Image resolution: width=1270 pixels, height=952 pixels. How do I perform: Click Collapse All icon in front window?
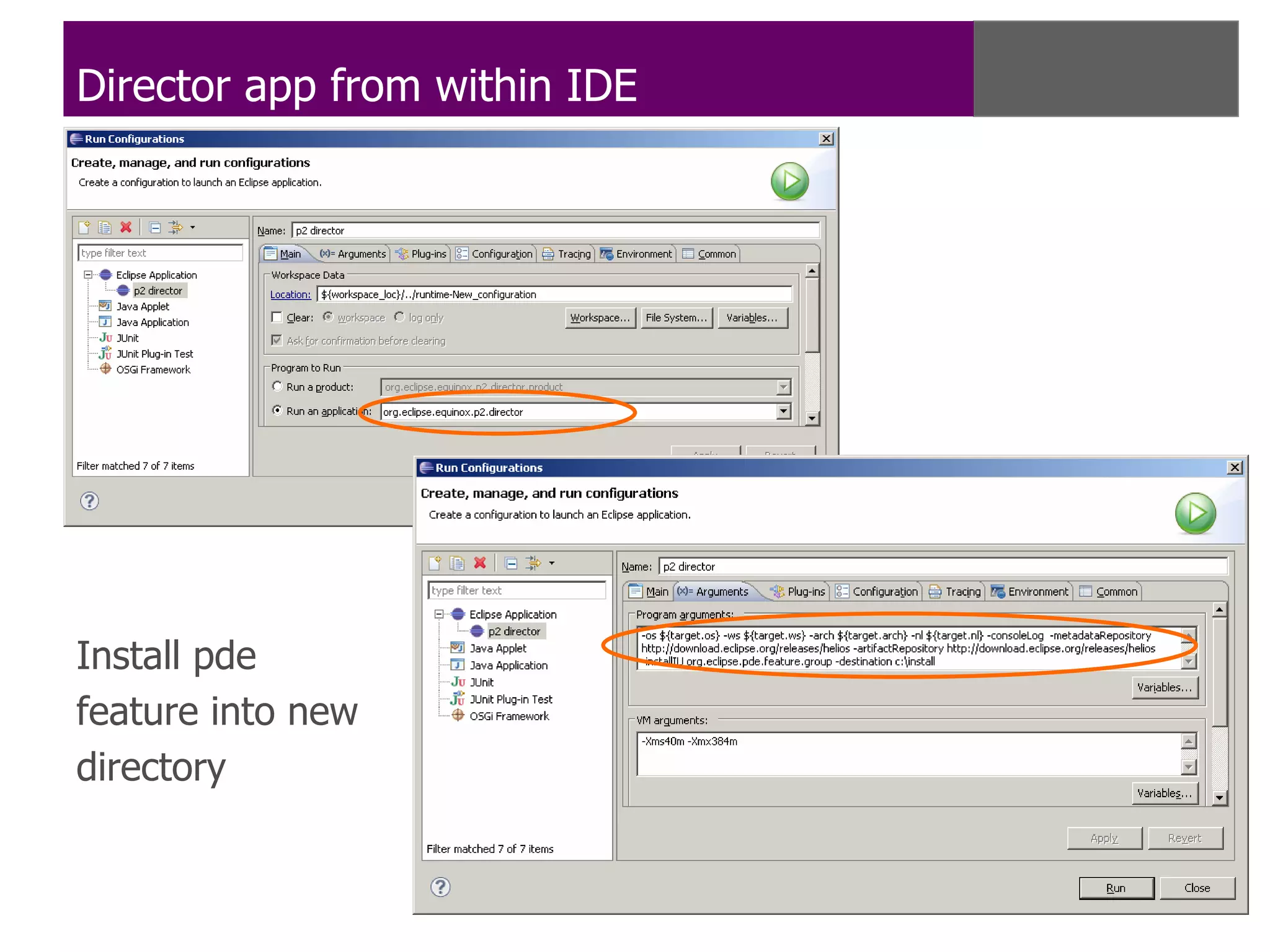[x=511, y=563]
